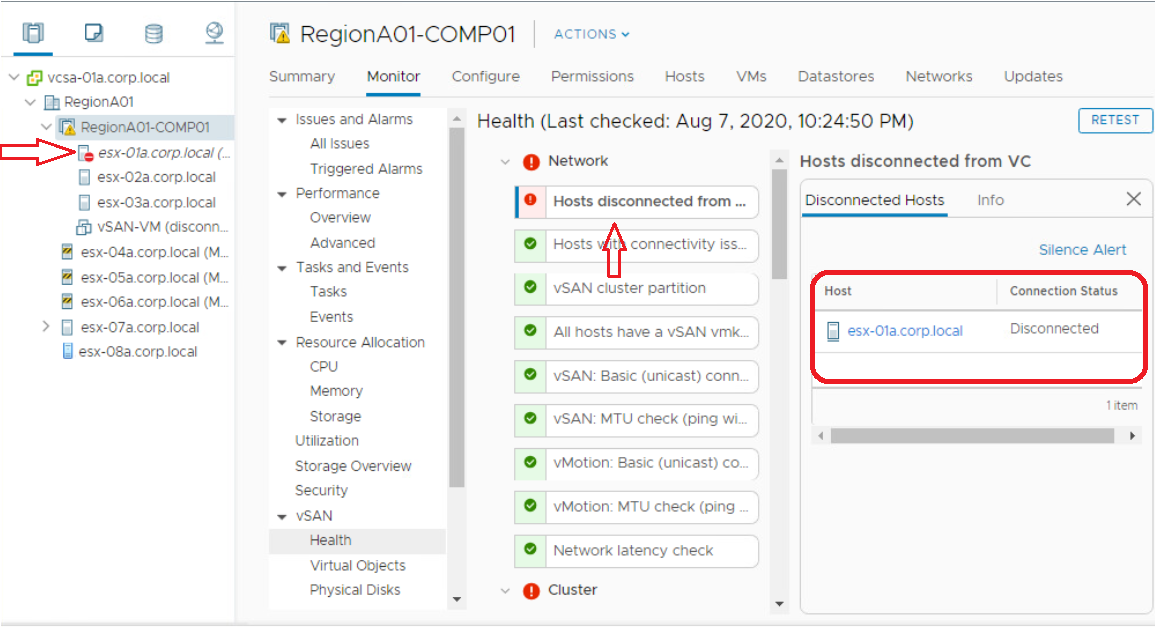Click the vCenter icon for vcsa-01a.corp.local
This screenshot has width=1156, height=628.
coord(34,77)
